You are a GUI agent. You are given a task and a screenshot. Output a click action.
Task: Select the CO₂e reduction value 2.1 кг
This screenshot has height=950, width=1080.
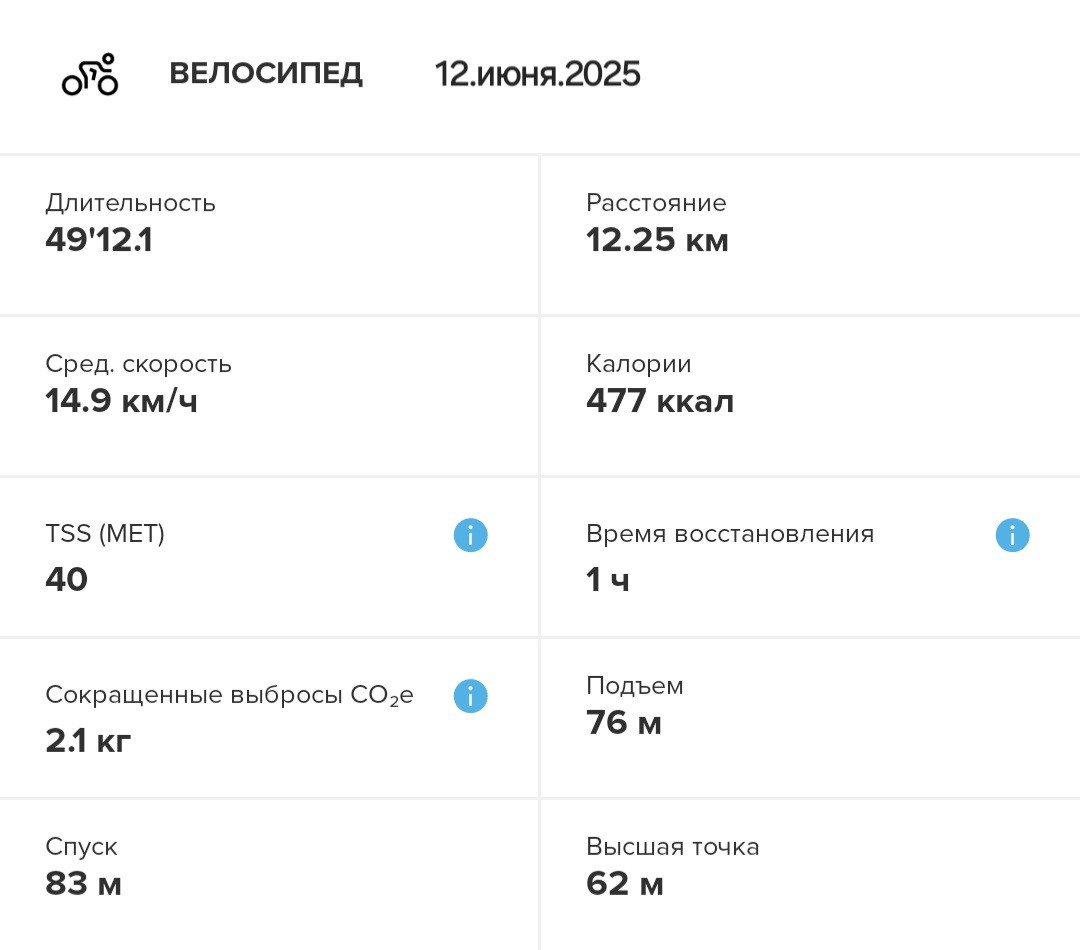coord(88,741)
